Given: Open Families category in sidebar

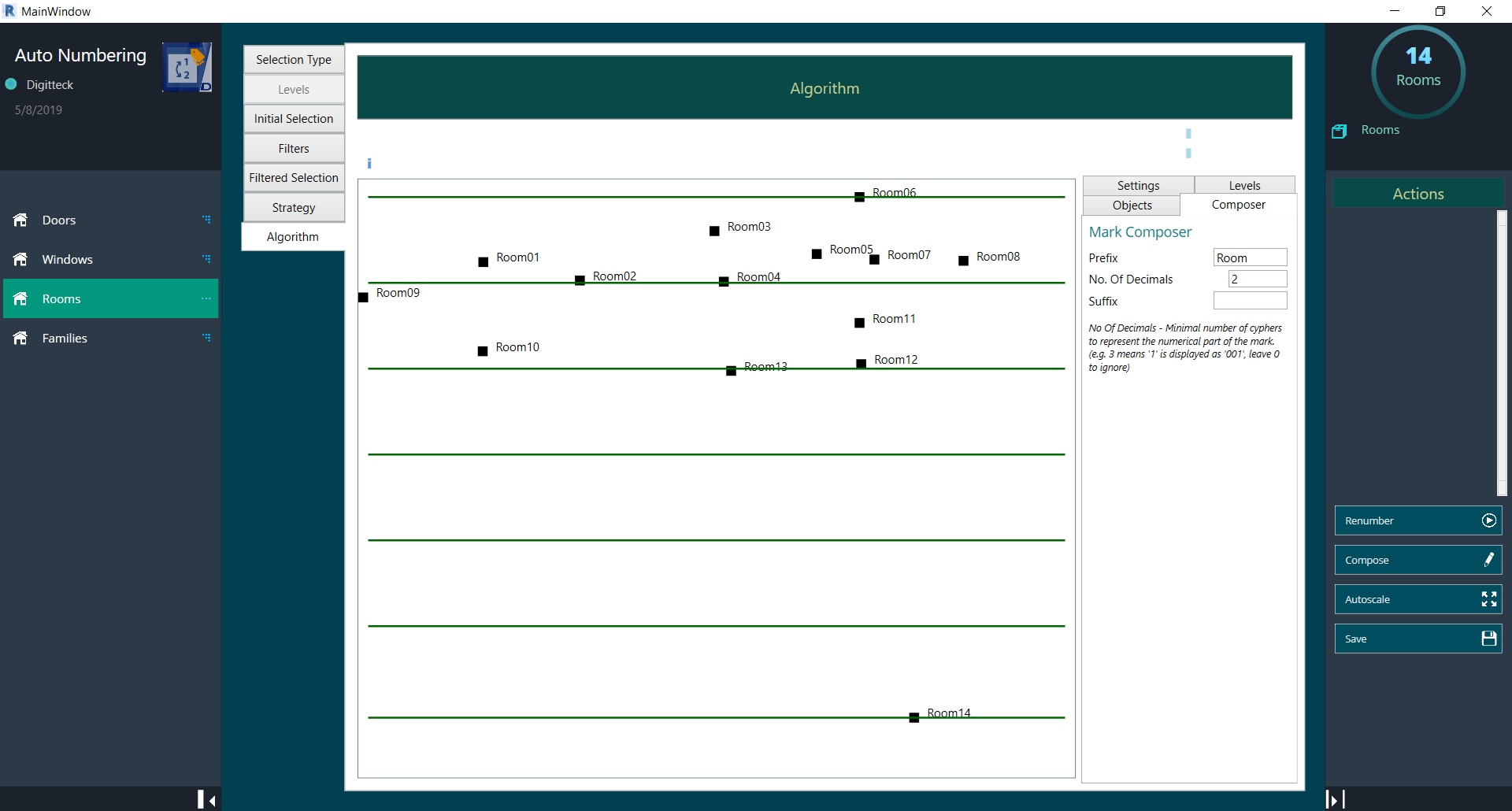Looking at the screenshot, I should pos(110,338).
